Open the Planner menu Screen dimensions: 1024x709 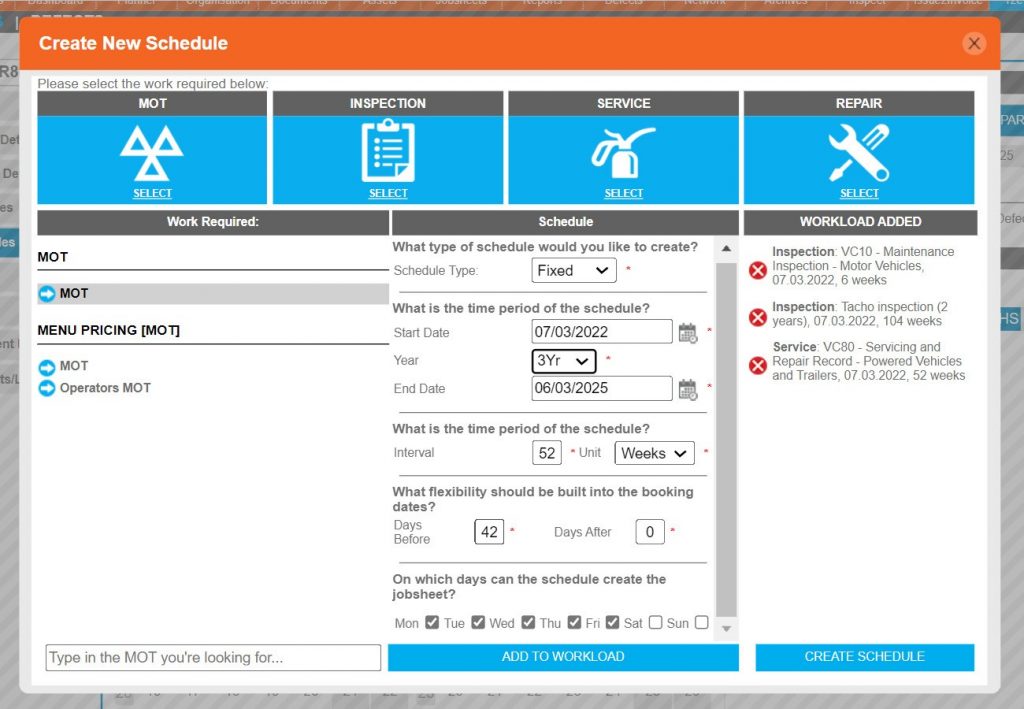[136, 3]
